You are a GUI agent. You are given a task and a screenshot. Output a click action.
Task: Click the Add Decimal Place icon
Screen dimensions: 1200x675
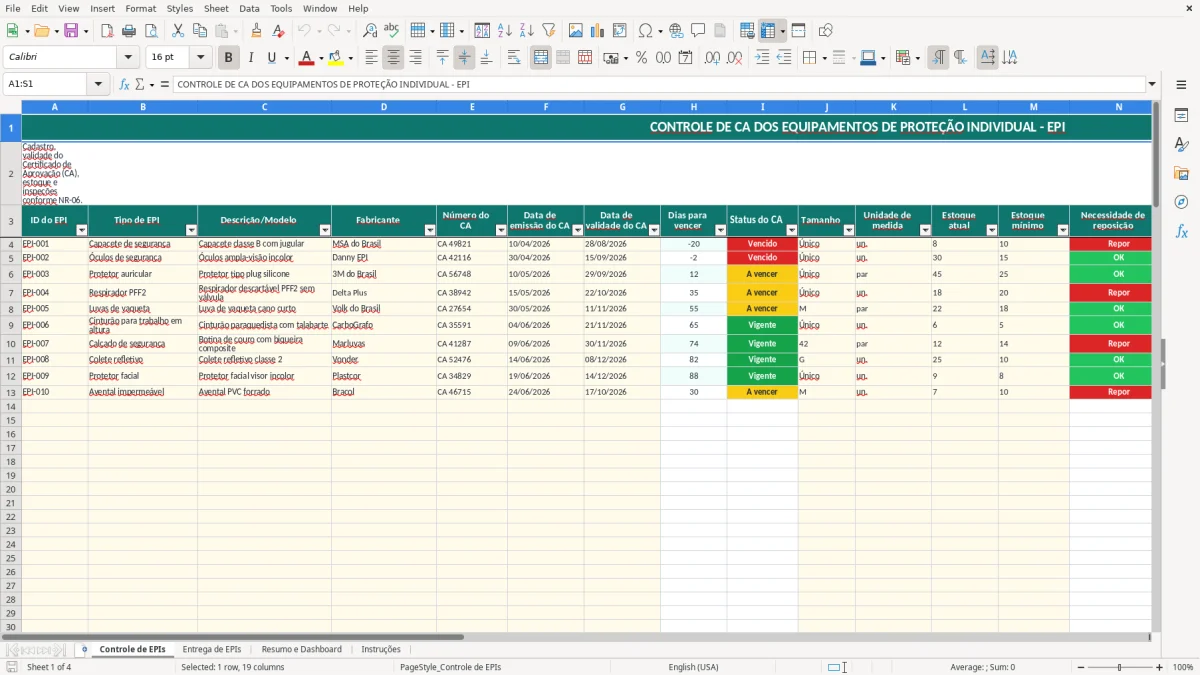coord(713,58)
